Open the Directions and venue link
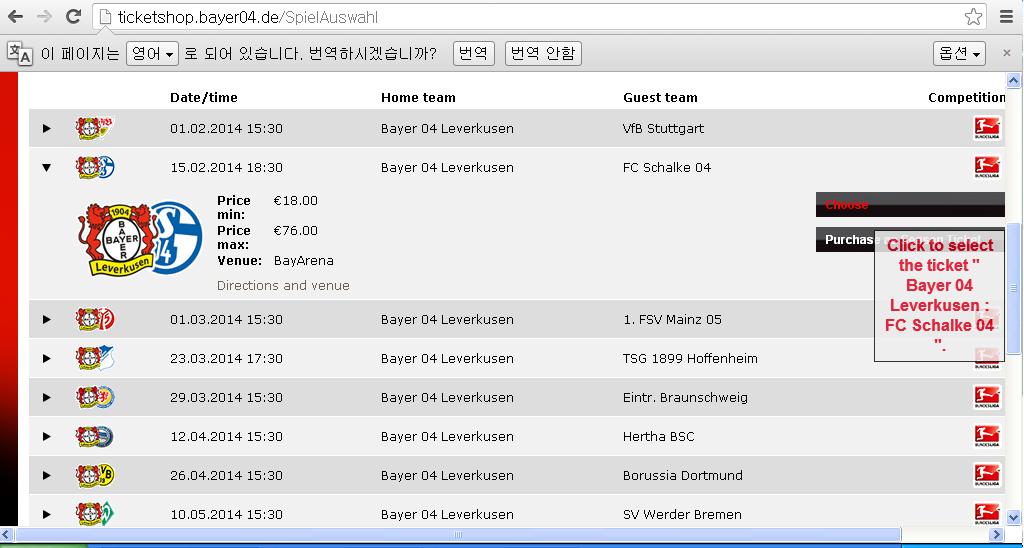This screenshot has width=1024, height=548. point(283,285)
